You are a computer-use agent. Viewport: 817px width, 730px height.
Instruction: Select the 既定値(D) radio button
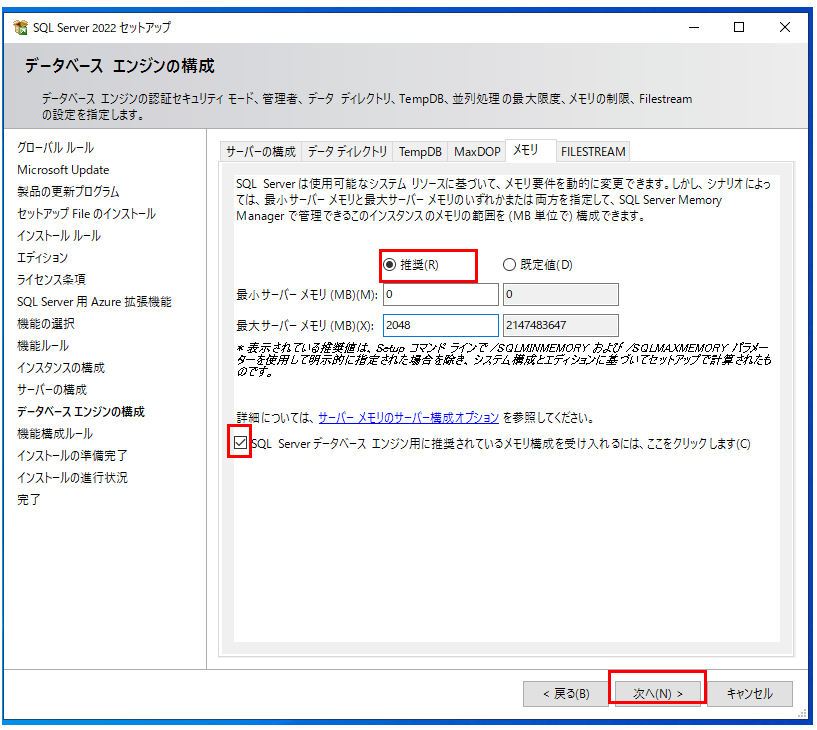tap(510, 265)
